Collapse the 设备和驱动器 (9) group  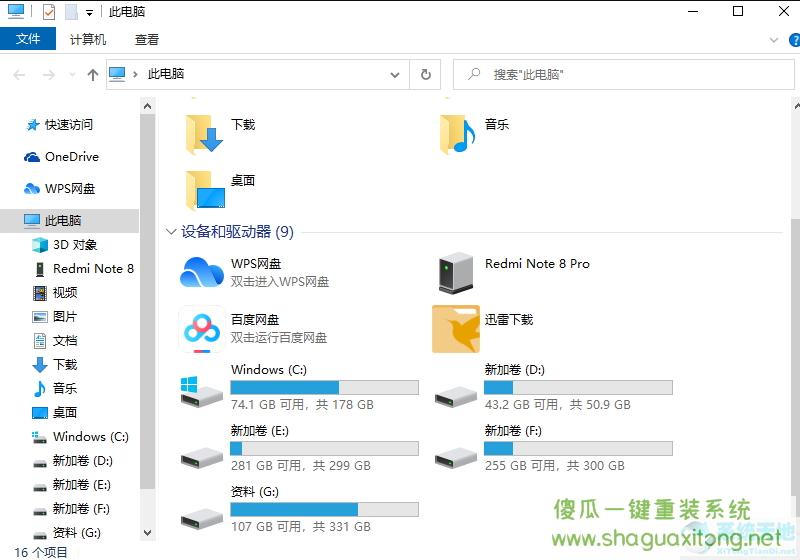tap(171, 232)
